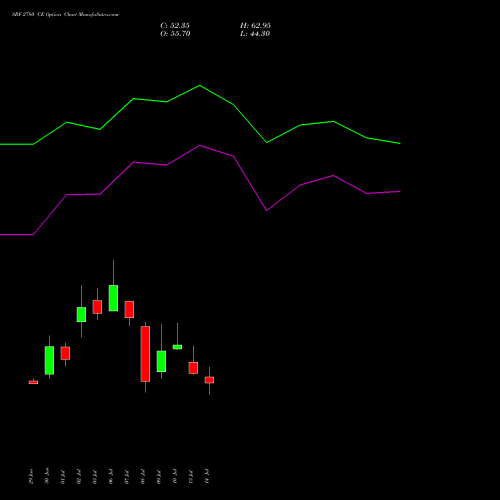Select the 06 Jul date label
Image resolution: width=500 pixels, height=500 pixels.
(x=111, y=477)
